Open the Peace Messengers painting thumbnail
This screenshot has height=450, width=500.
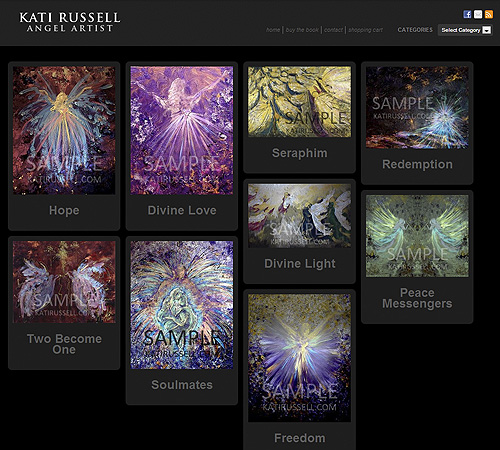417,236
